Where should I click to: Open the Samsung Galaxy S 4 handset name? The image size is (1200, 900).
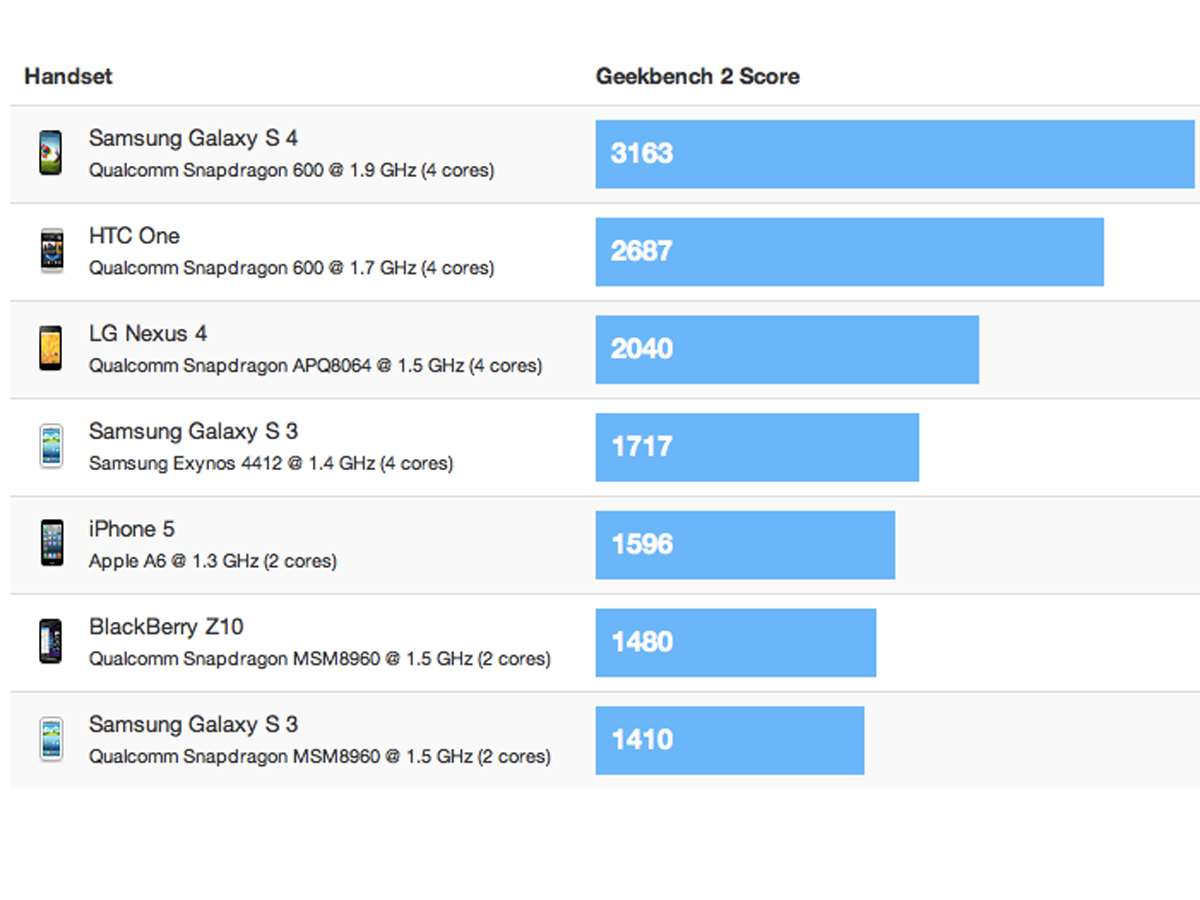click(193, 138)
